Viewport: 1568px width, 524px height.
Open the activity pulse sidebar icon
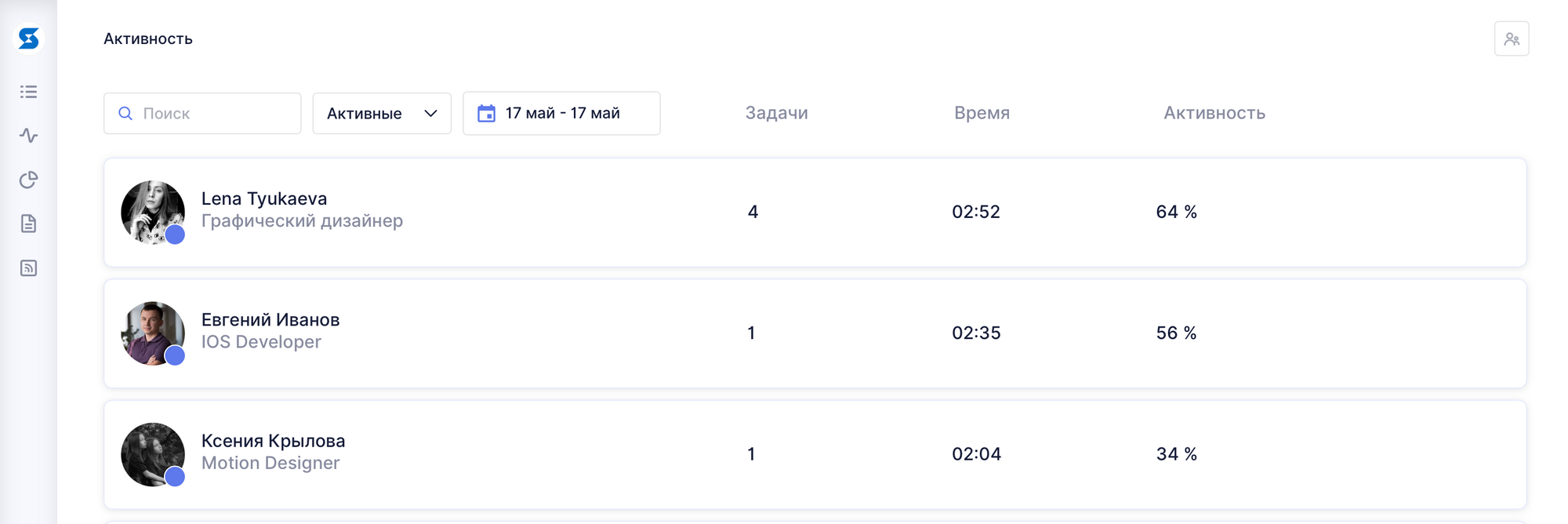point(29,136)
